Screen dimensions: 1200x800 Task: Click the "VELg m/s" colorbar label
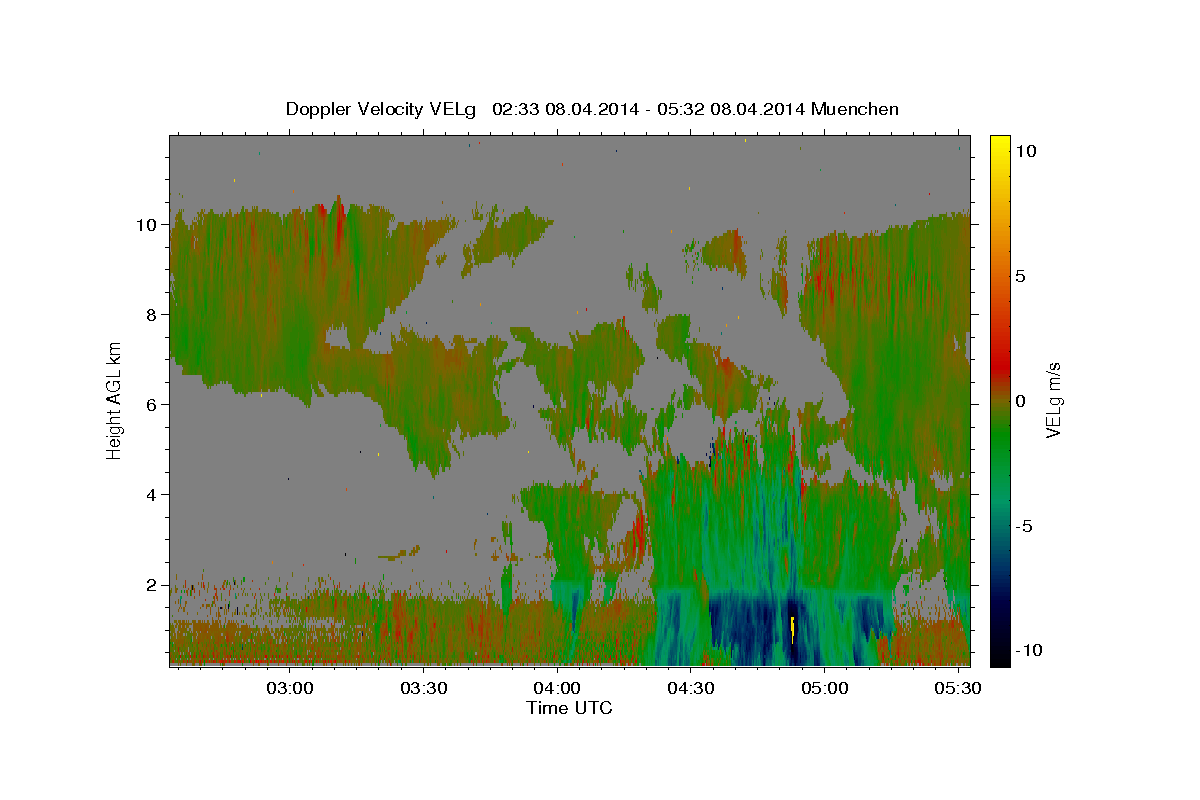[1053, 399]
